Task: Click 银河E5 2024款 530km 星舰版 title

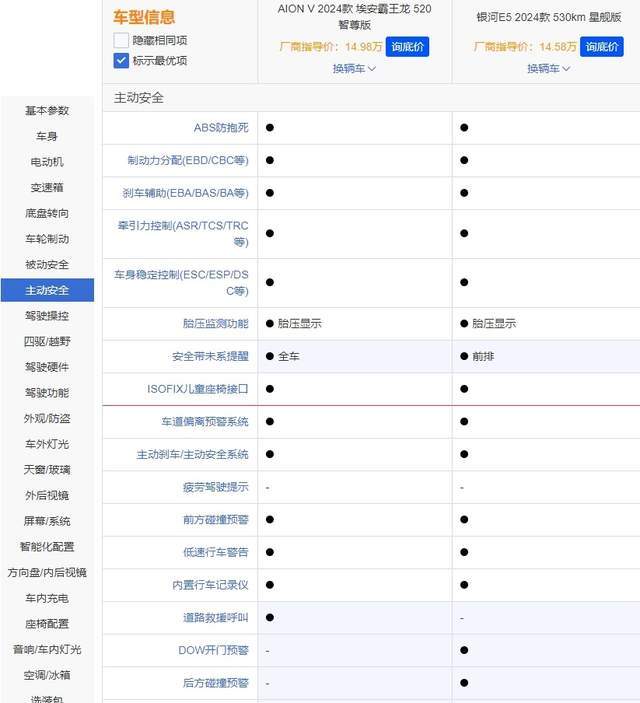Action: (x=549, y=17)
